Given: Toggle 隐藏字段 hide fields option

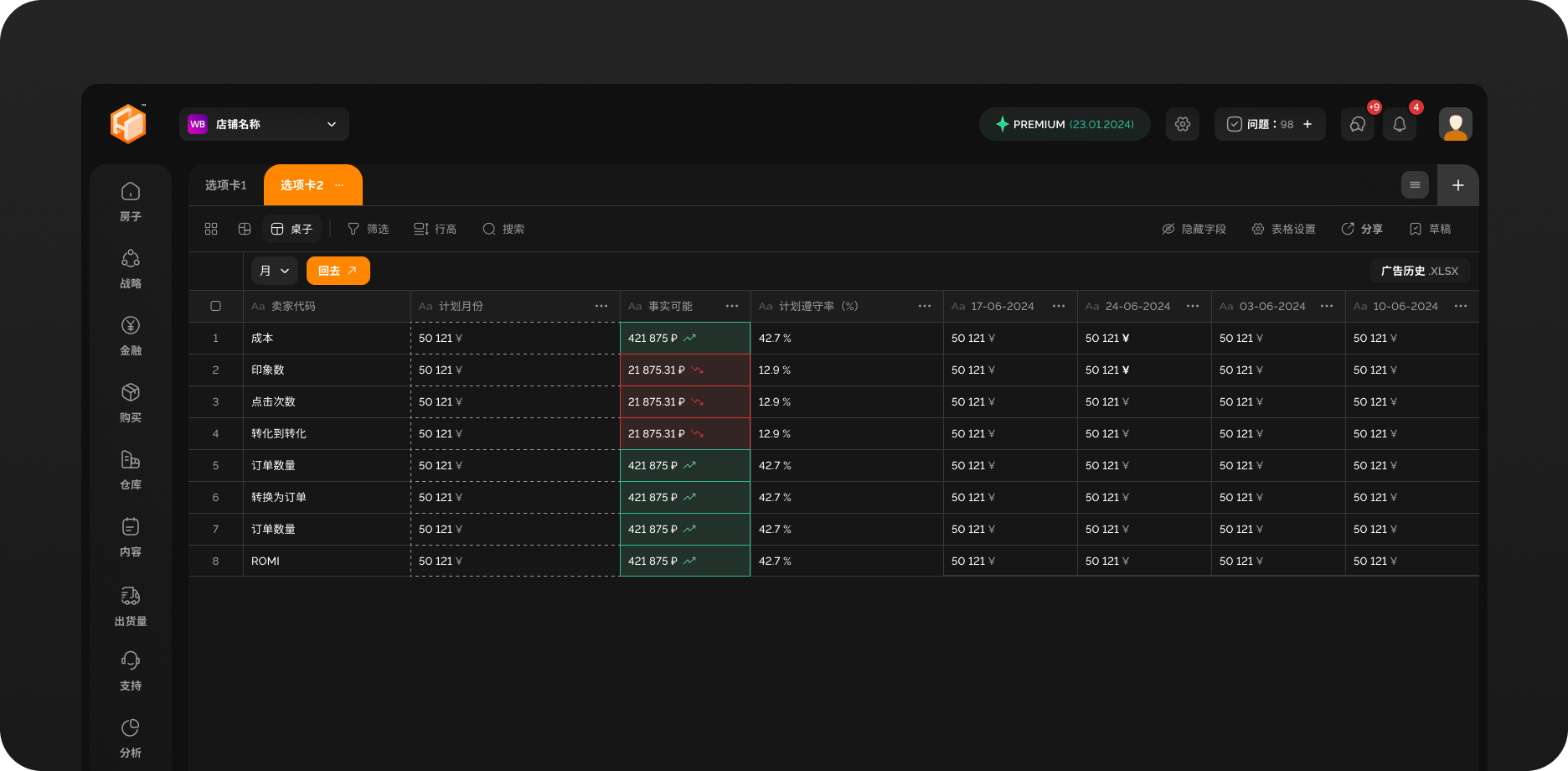Looking at the screenshot, I should click(1194, 229).
